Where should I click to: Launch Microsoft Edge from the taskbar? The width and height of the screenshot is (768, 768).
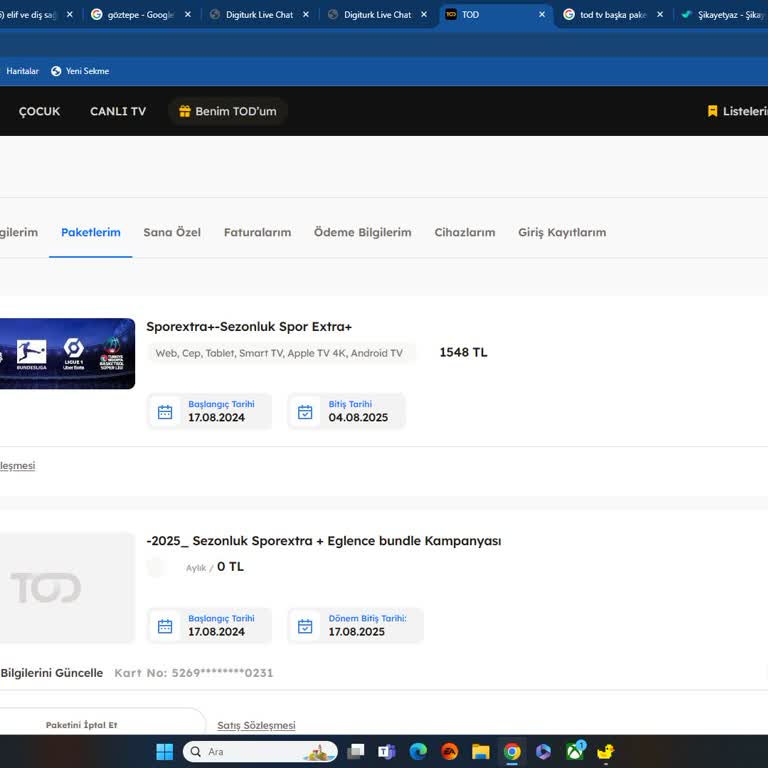(x=418, y=751)
